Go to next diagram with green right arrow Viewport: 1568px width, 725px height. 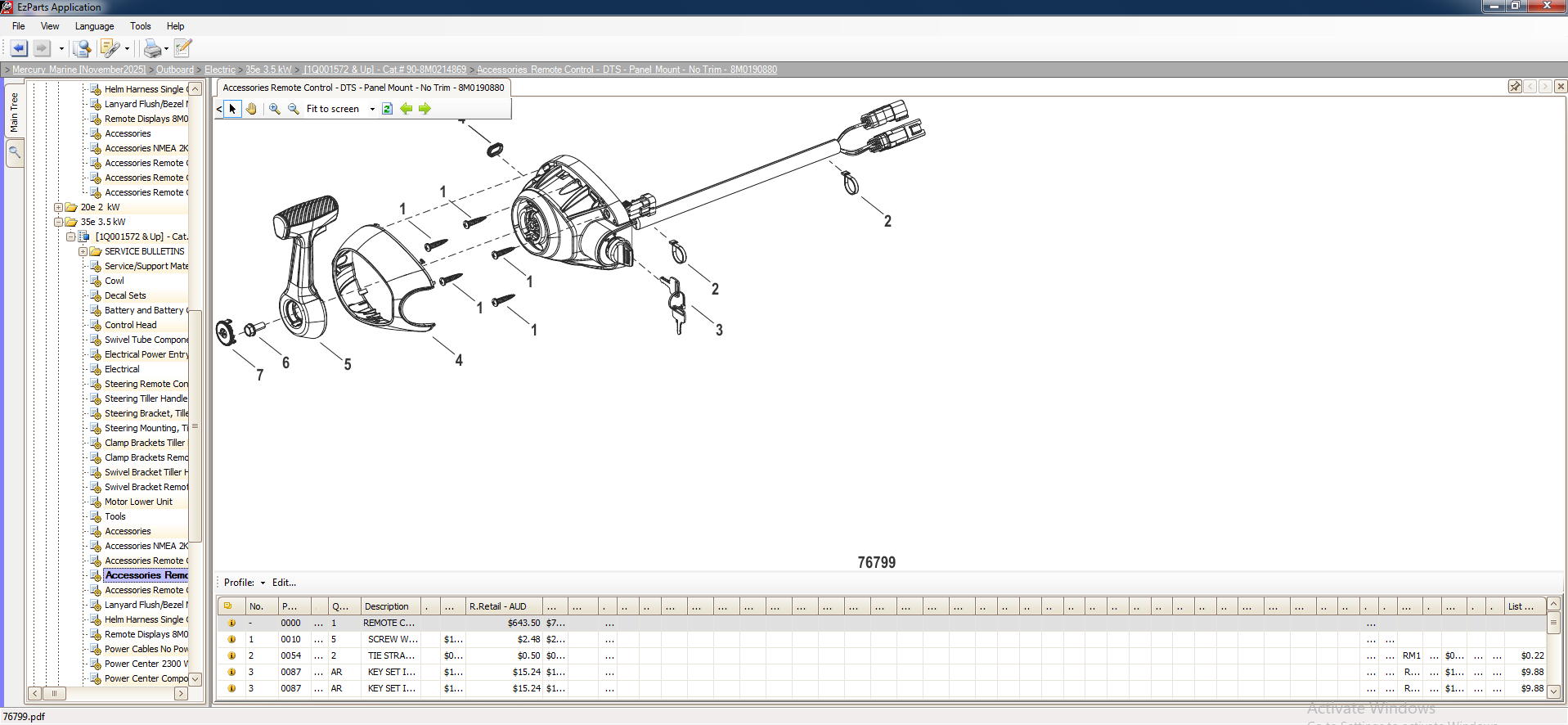425,109
